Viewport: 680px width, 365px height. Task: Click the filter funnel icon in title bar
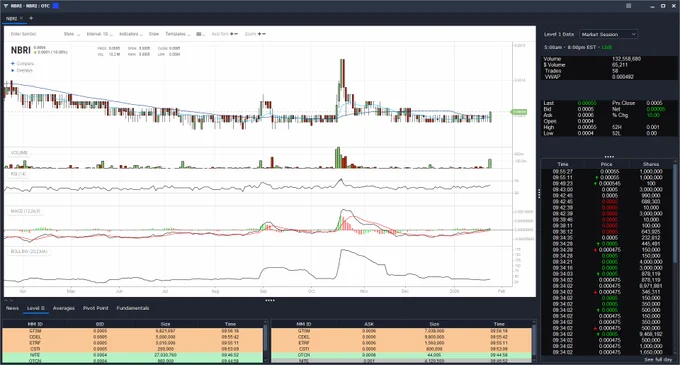(x=6, y=6)
